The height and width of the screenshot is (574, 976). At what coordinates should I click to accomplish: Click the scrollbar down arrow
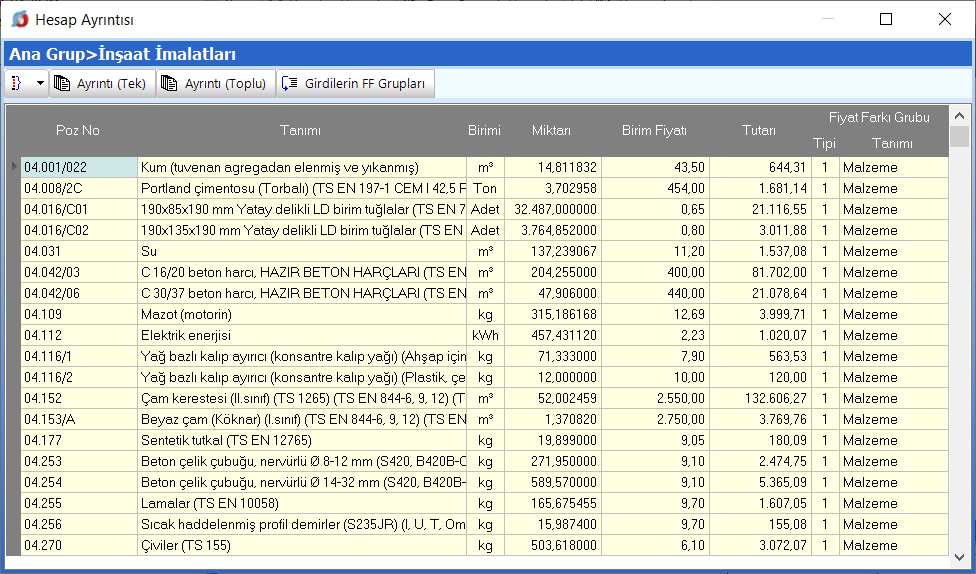coord(959,557)
